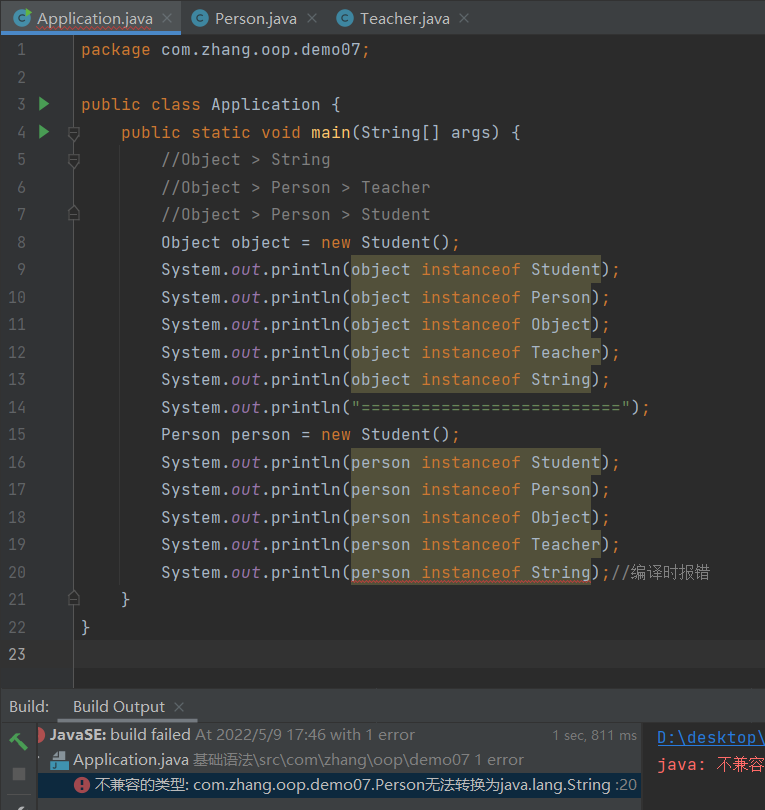This screenshot has height=810, width=765.
Task: Collapse the main method fold marker on line 4
Action: pyautogui.click(x=74, y=133)
